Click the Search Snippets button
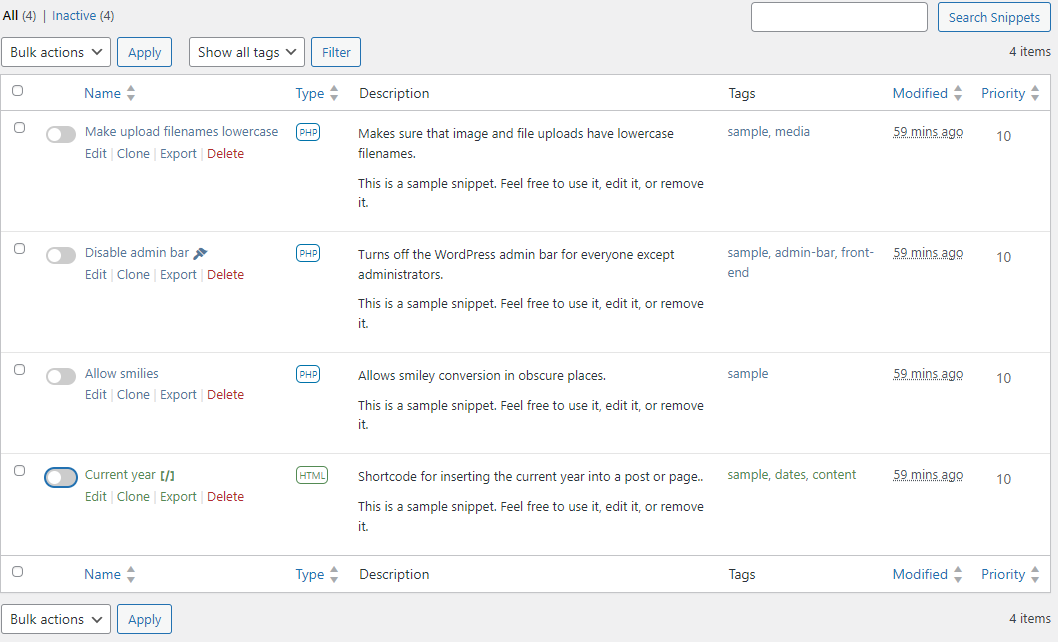Image resolution: width=1058 pixels, height=642 pixels. [x=993, y=17]
